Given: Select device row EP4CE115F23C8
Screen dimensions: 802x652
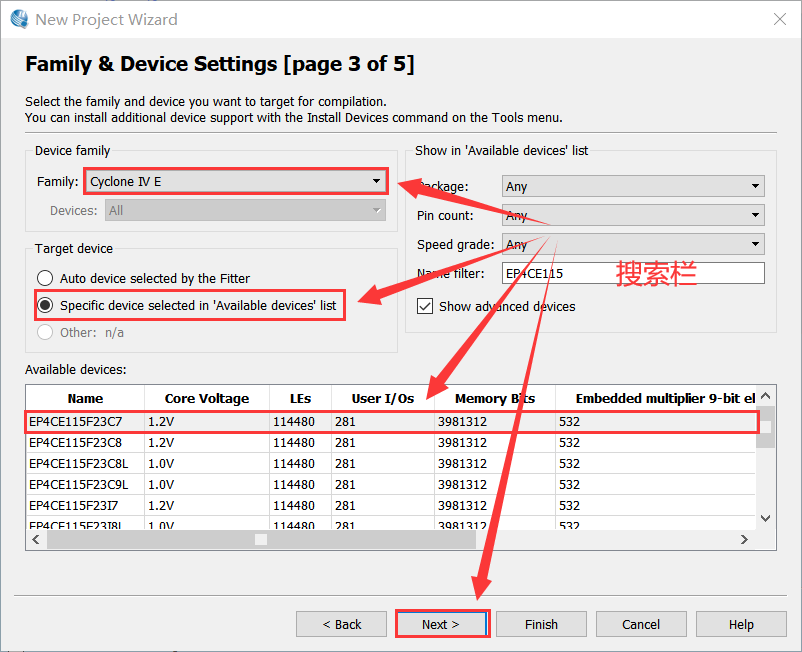Looking at the screenshot, I should pos(391,442).
